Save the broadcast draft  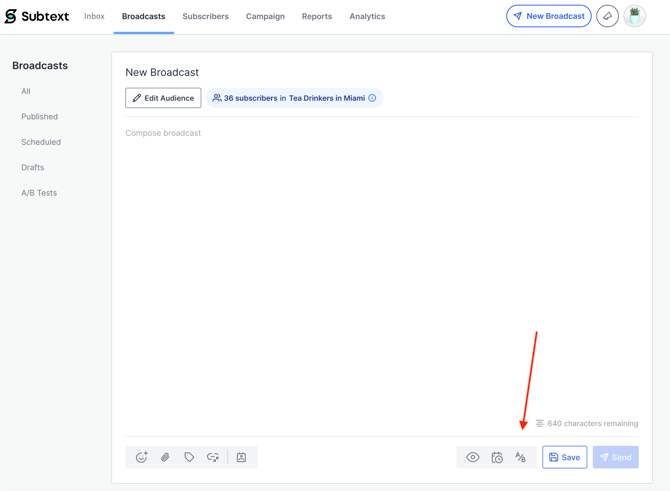(564, 457)
